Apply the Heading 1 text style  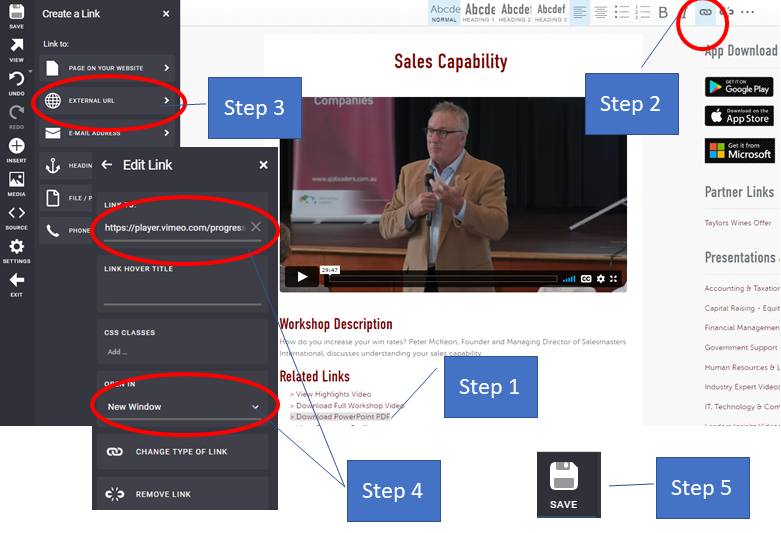480,12
